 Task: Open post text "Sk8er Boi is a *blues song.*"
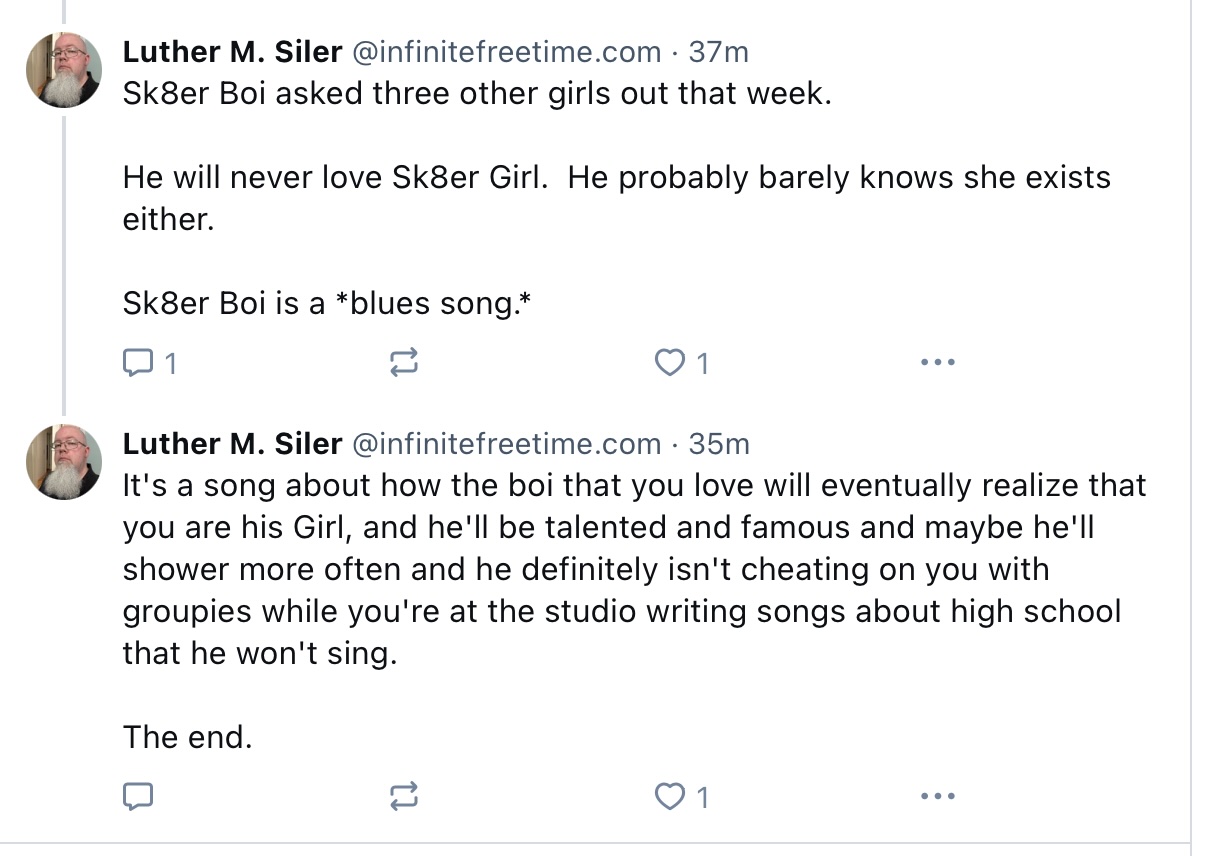pos(326,304)
